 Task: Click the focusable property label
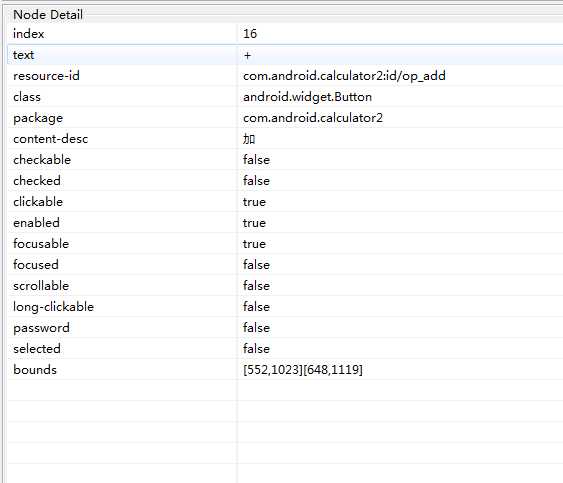pos(41,244)
